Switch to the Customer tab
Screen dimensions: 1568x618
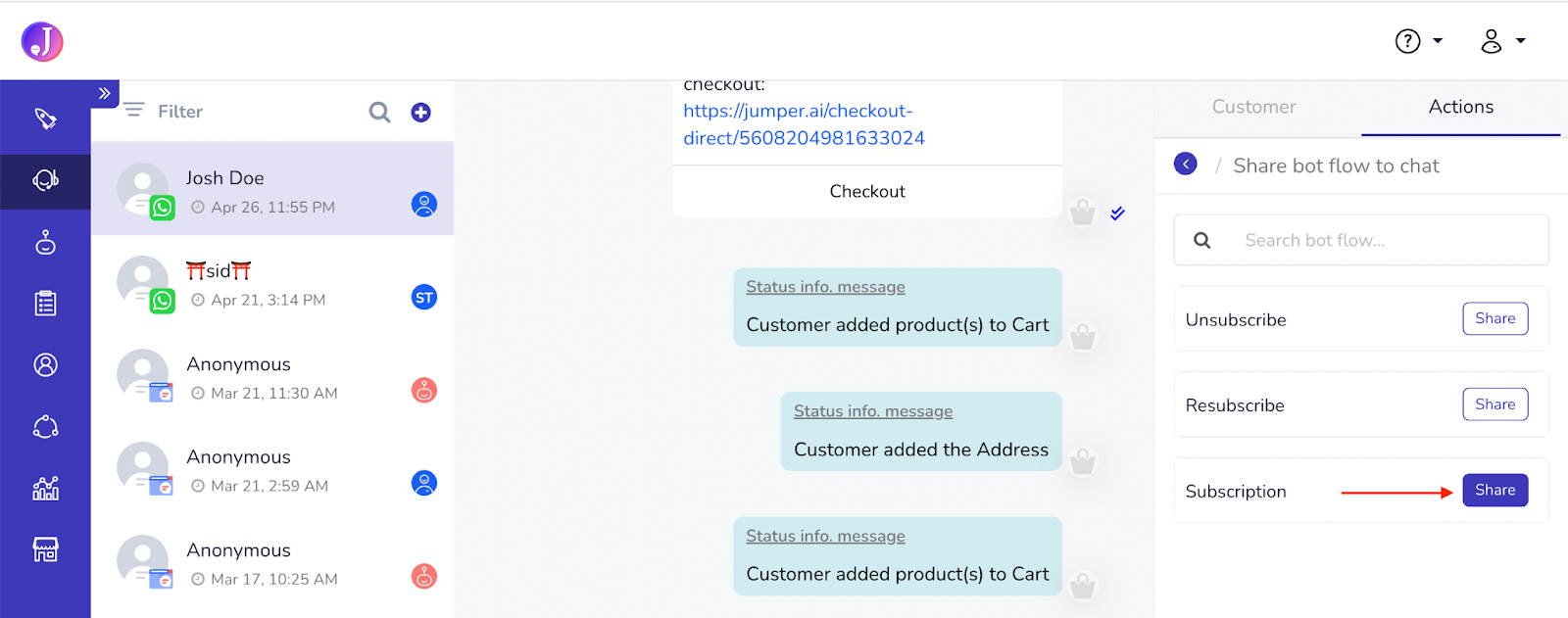pyautogui.click(x=1253, y=107)
